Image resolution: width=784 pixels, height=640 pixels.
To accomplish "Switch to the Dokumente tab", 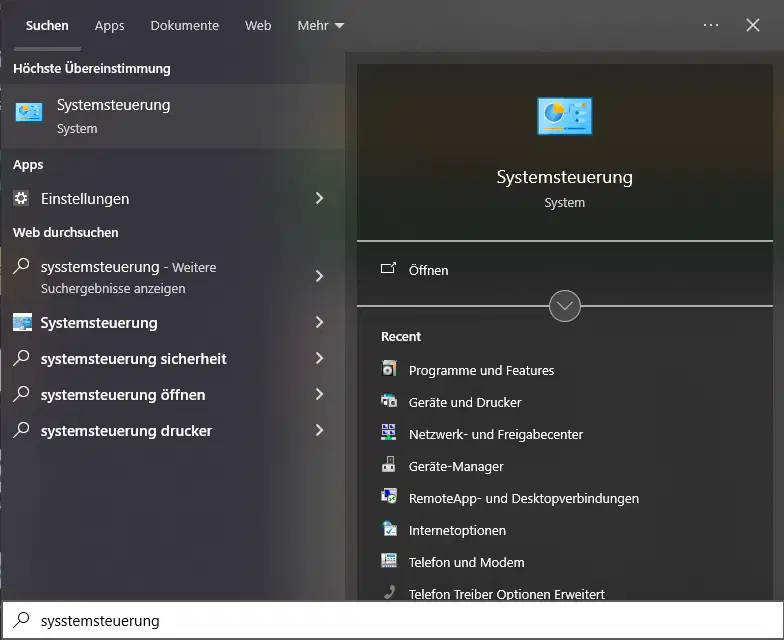I will pyautogui.click(x=184, y=26).
